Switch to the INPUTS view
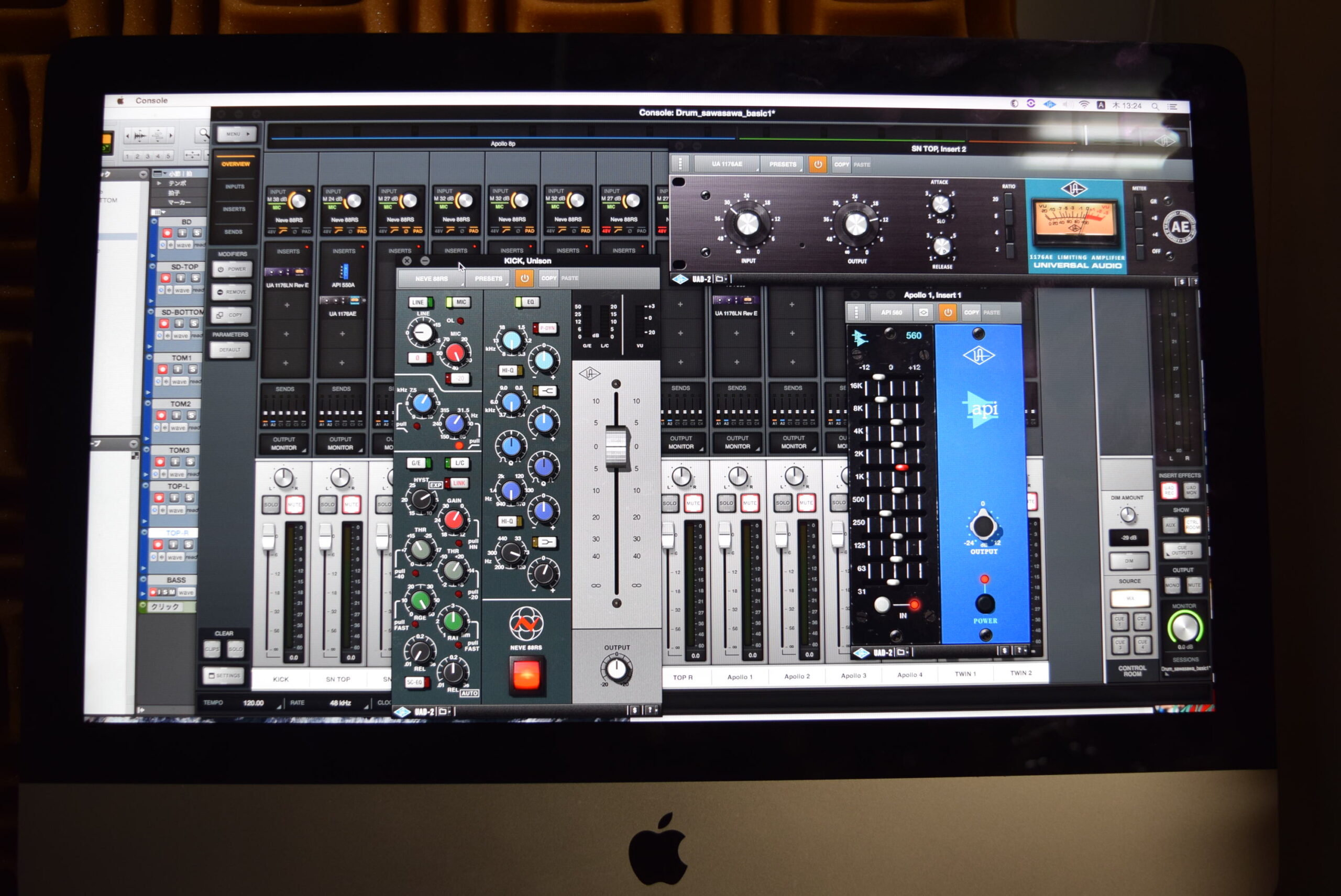 (235, 187)
